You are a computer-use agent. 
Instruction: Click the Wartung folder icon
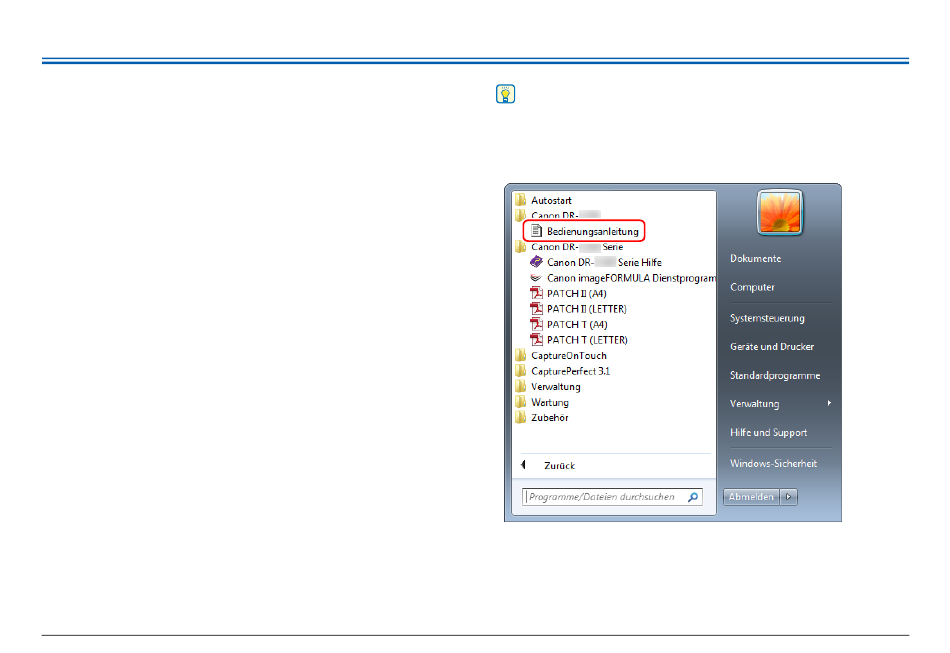click(x=520, y=402)
